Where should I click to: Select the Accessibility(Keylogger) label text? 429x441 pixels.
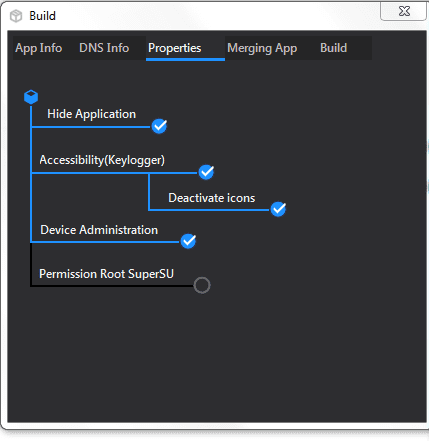coord(102,160)
